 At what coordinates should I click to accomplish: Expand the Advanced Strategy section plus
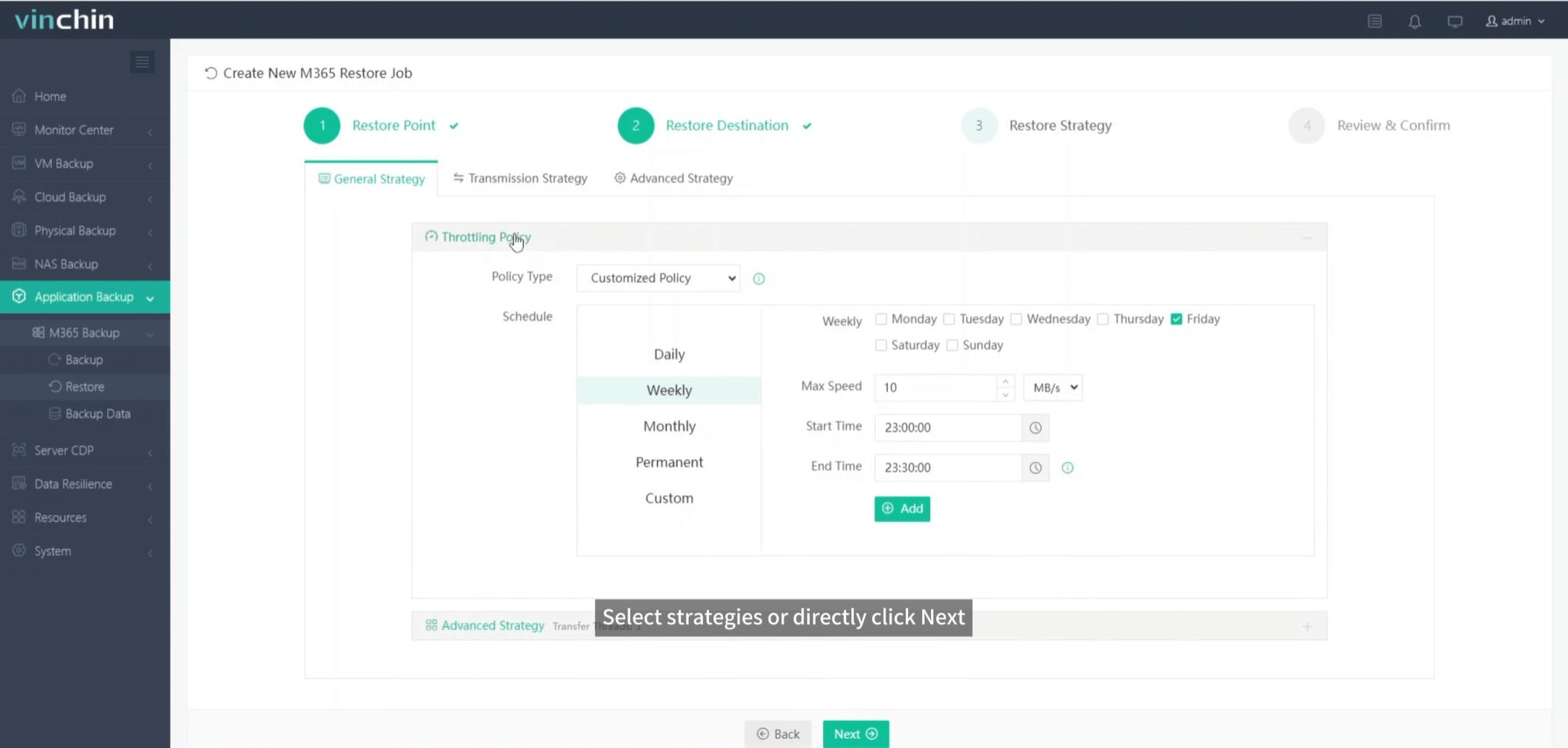(1307, 626)
